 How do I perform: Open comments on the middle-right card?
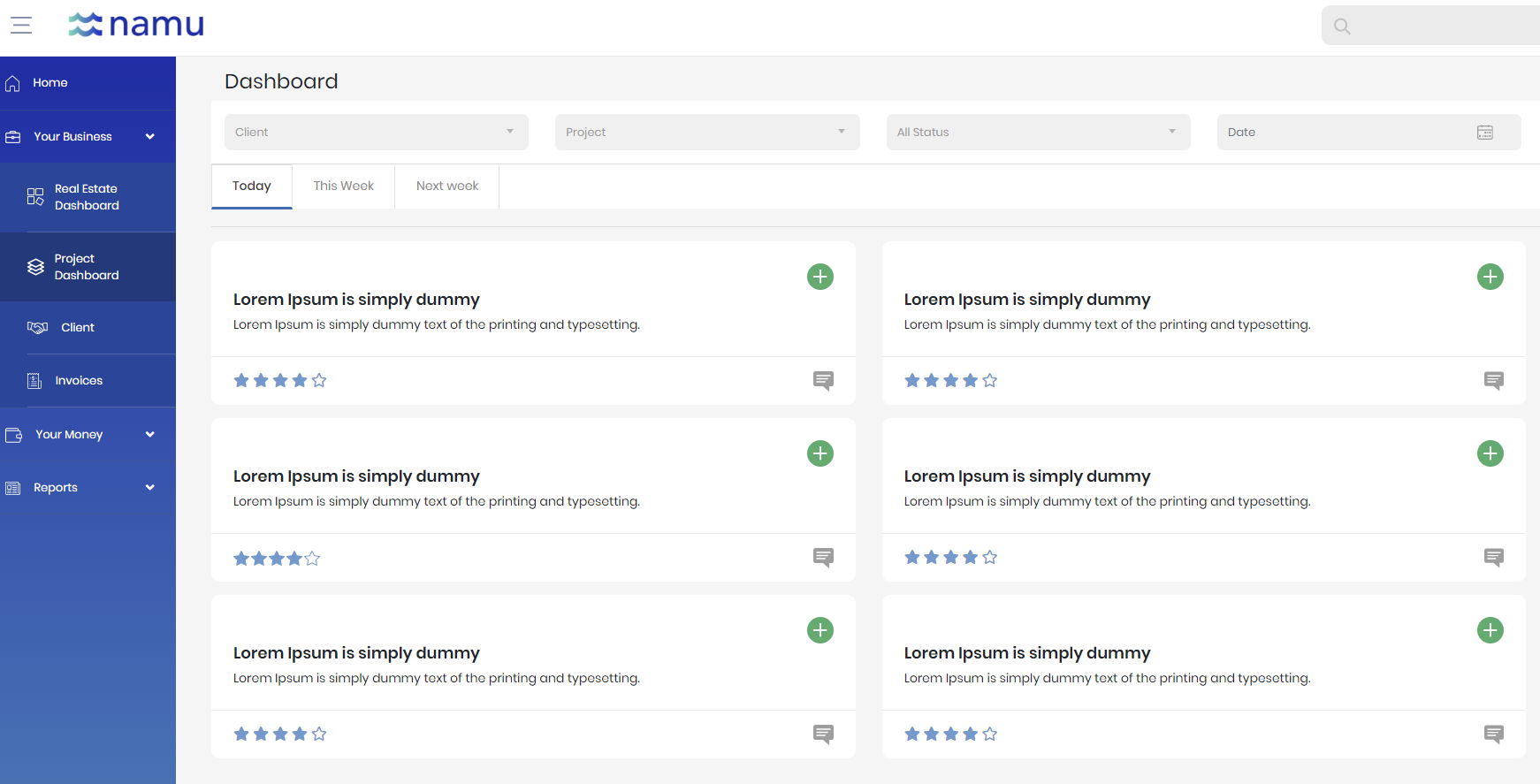pos(1494,558)
